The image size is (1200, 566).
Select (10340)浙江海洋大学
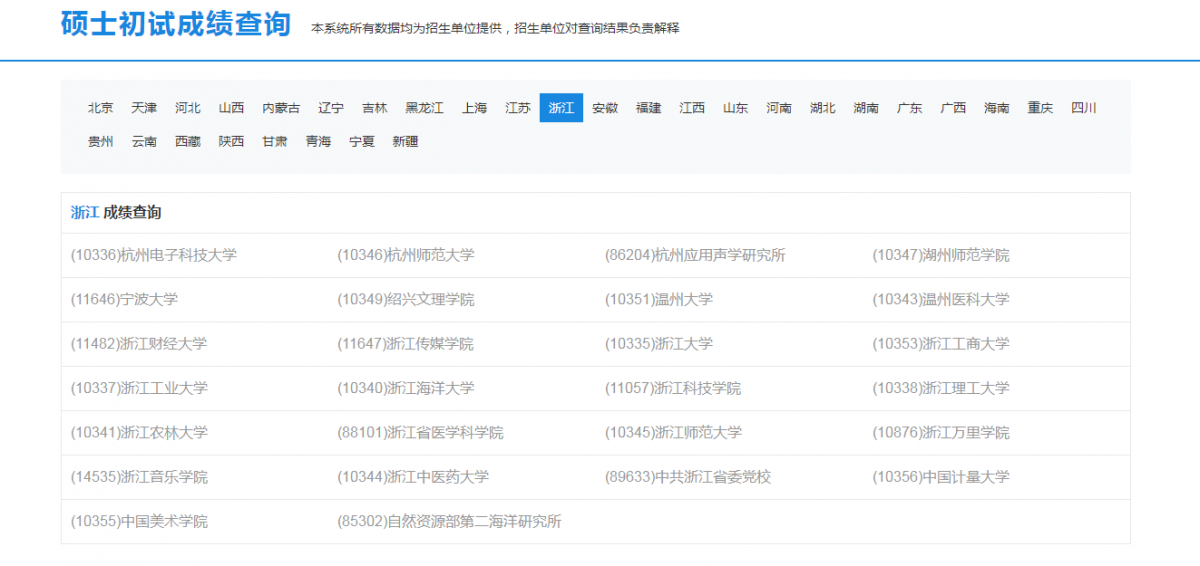[x=406, y=388]
